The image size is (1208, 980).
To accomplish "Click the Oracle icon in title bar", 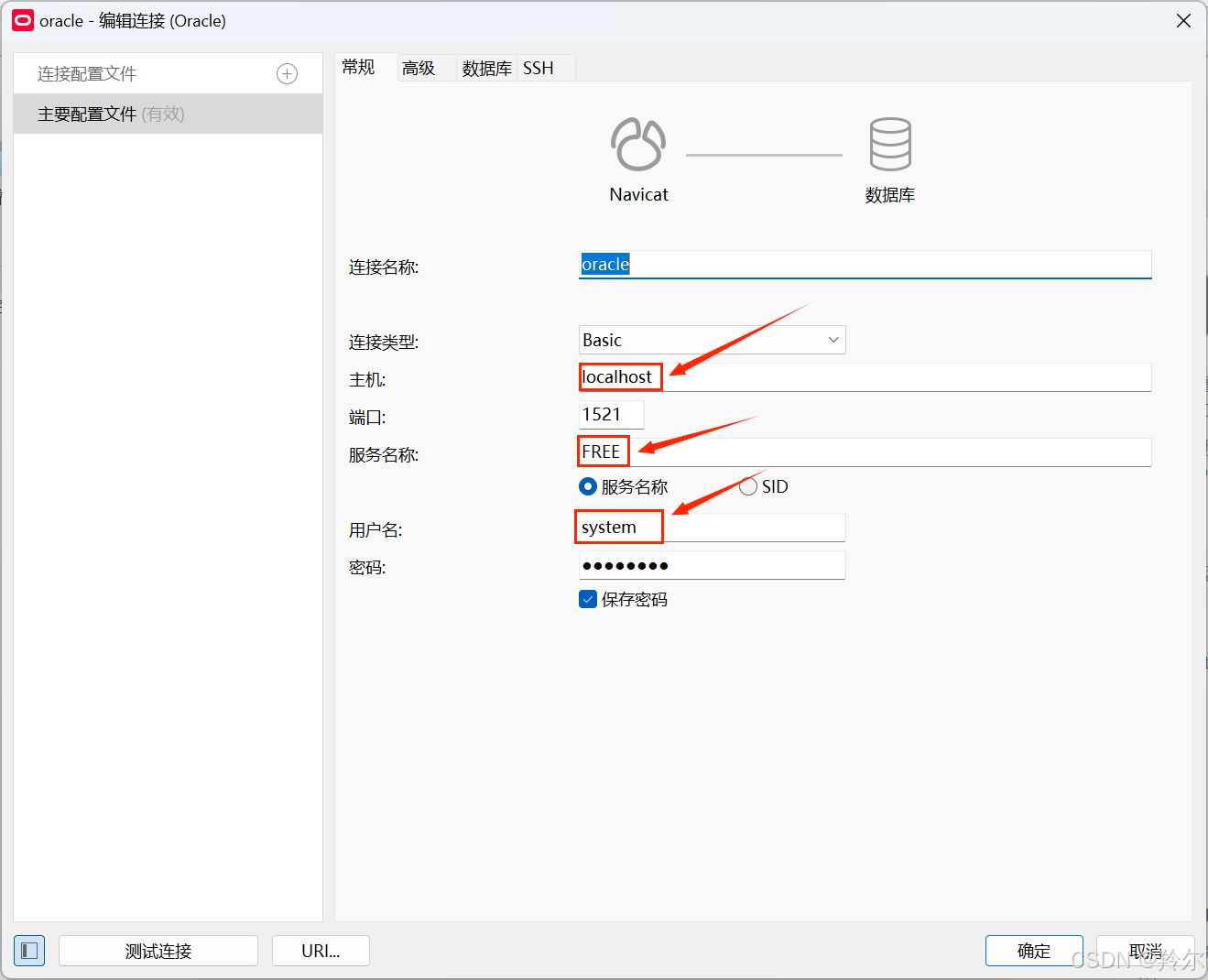I will 23,20.
